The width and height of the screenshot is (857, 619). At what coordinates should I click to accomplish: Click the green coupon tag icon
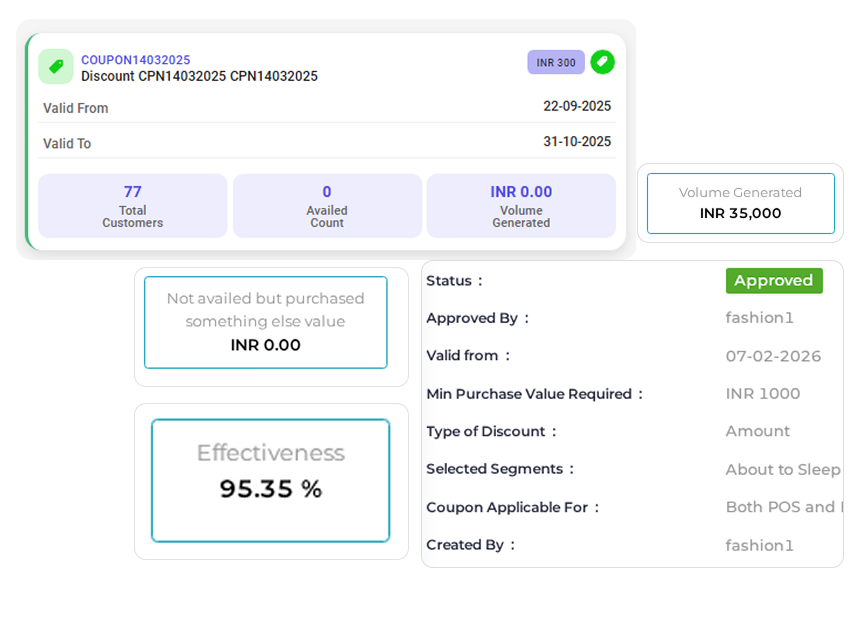(x=56, y=67)
